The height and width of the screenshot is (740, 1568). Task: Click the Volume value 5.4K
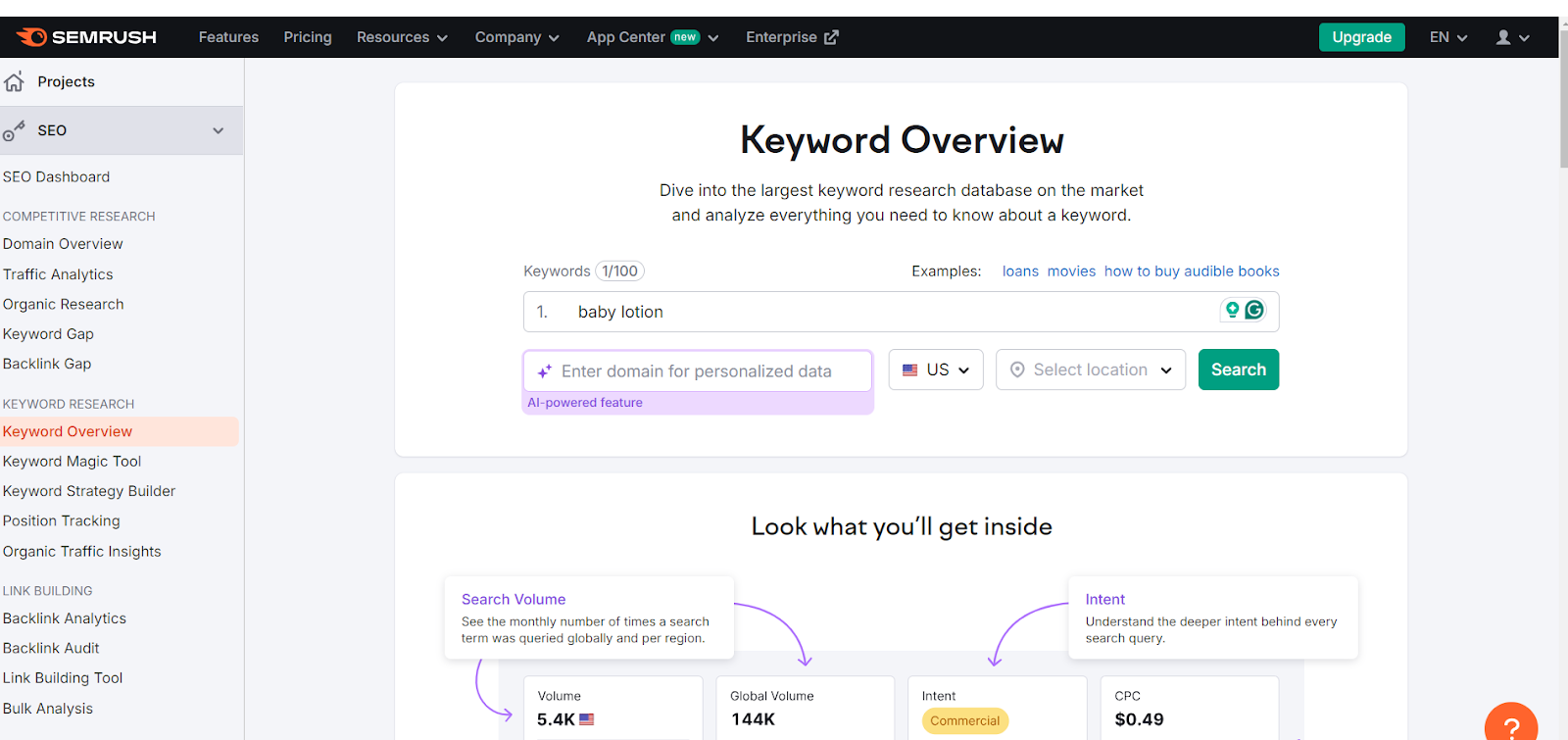(x=556, y=719)
